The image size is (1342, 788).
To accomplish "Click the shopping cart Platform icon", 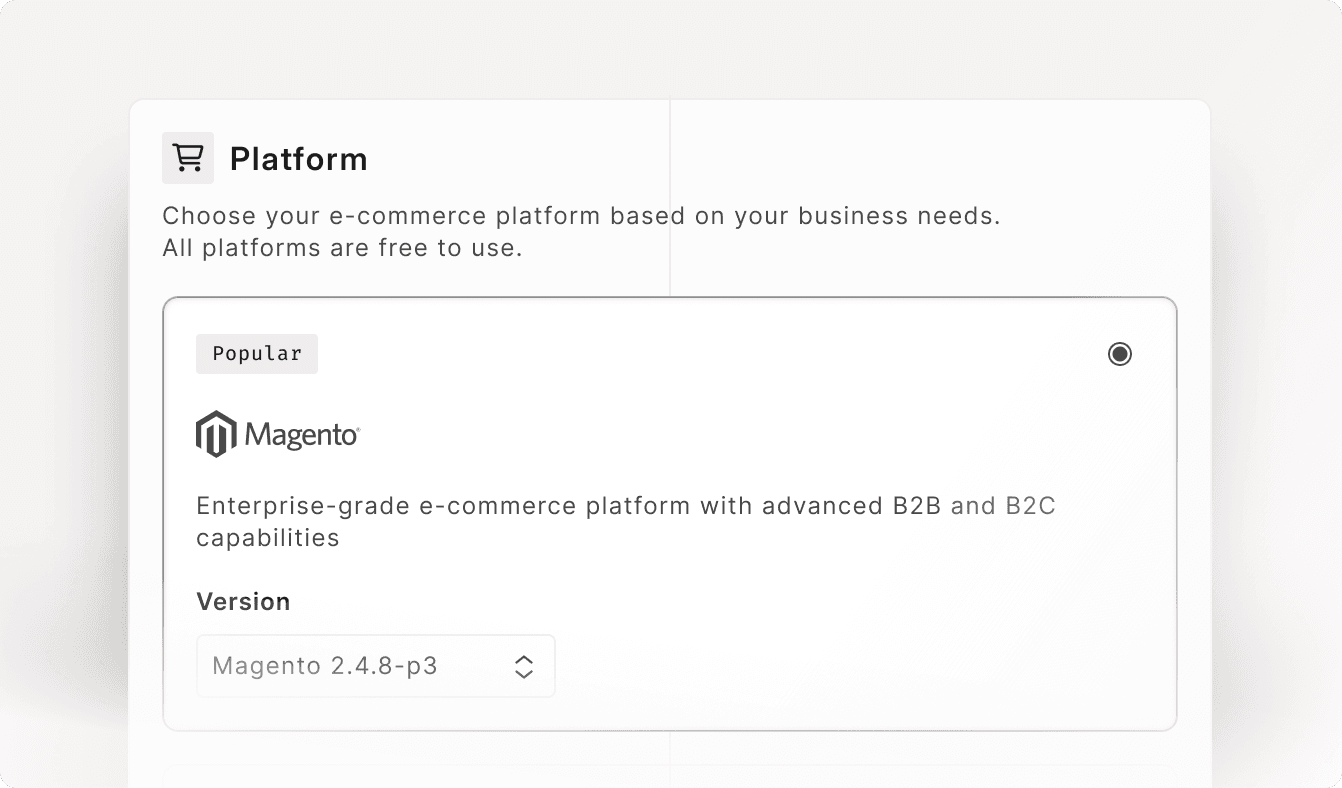I will [188, 158].
